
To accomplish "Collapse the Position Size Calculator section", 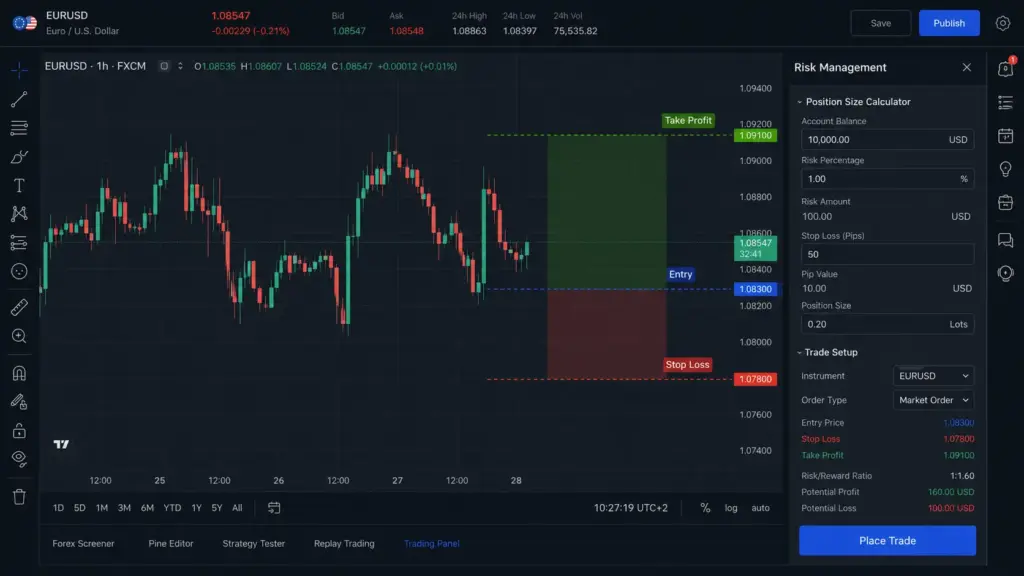I will [799, 102].
